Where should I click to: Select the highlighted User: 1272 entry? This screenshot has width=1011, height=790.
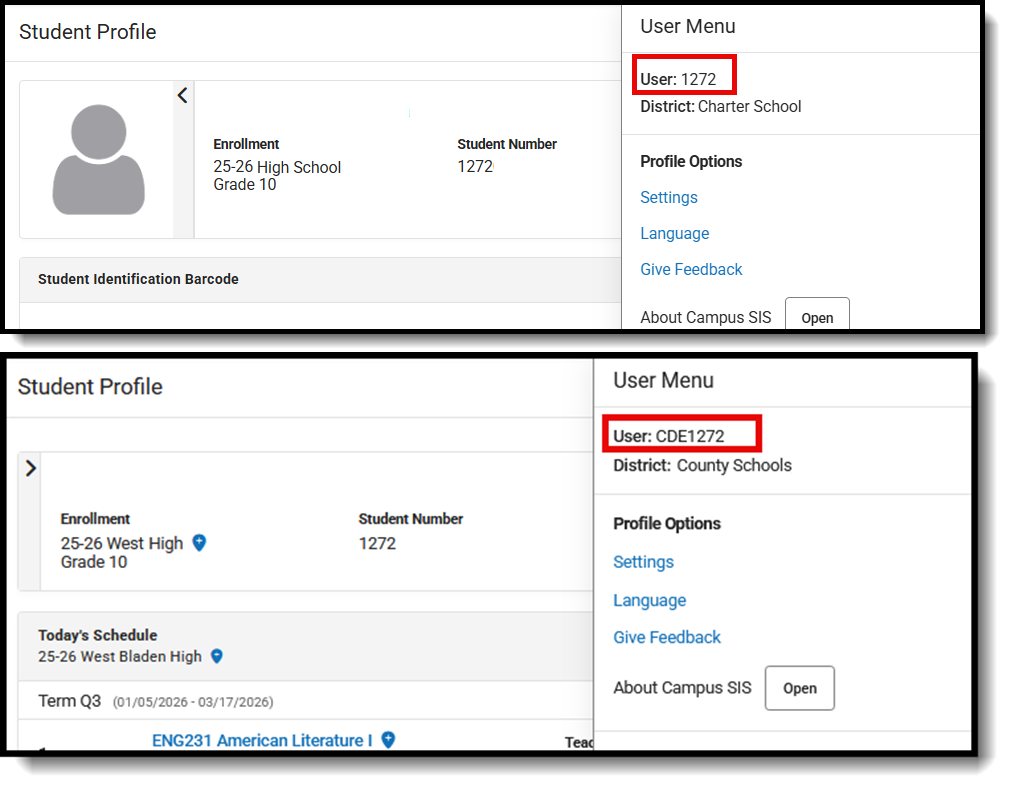684,75
